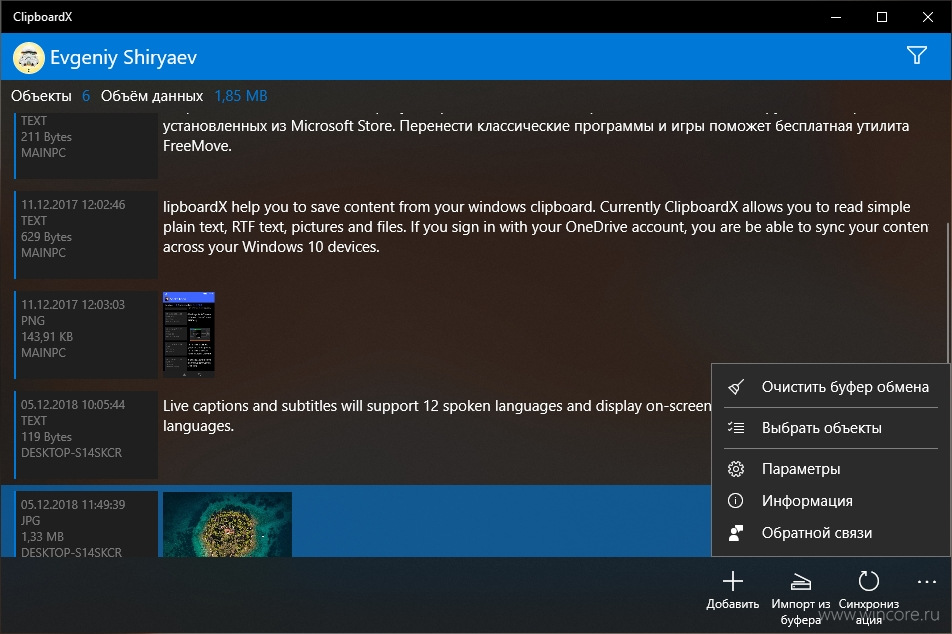Click the 1,85 MB data volume value
Viewport: 952px width, 634px height.
tap(241, 96)
